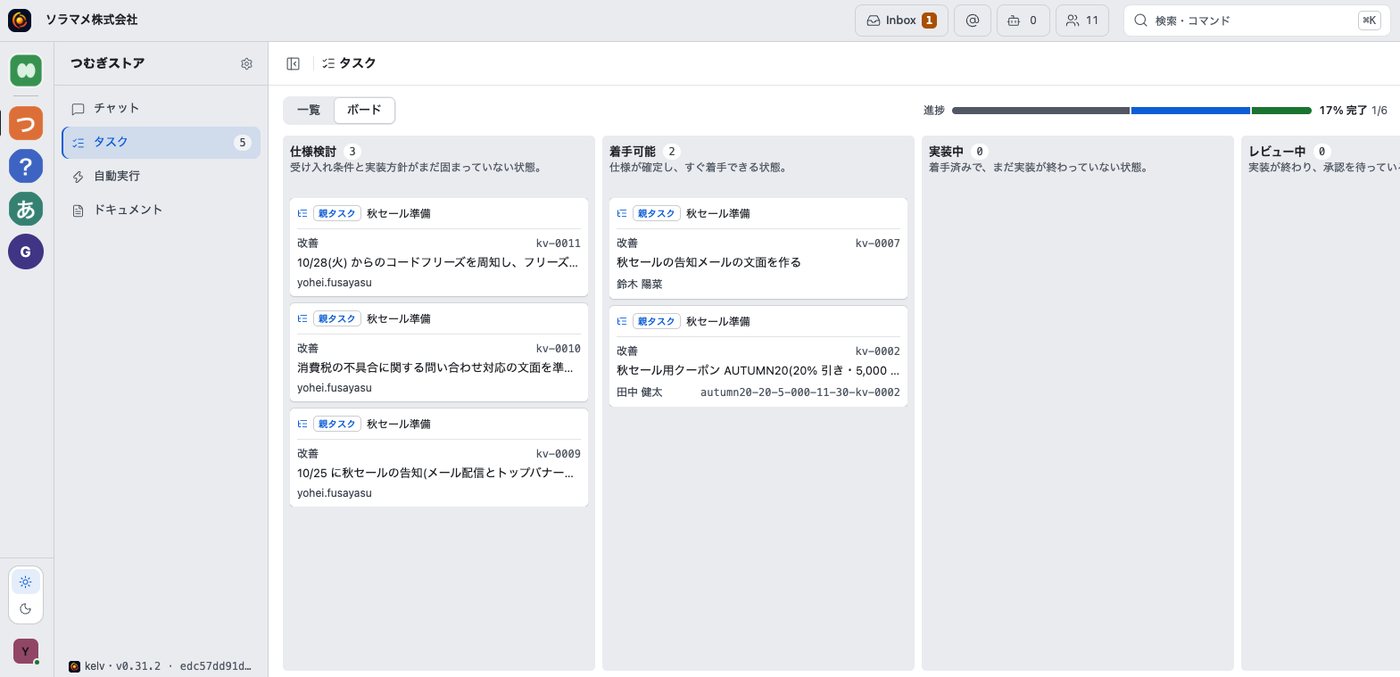
Task: Click 親タスク badge on kv-0002 card
Action: [x=657, y=321]
